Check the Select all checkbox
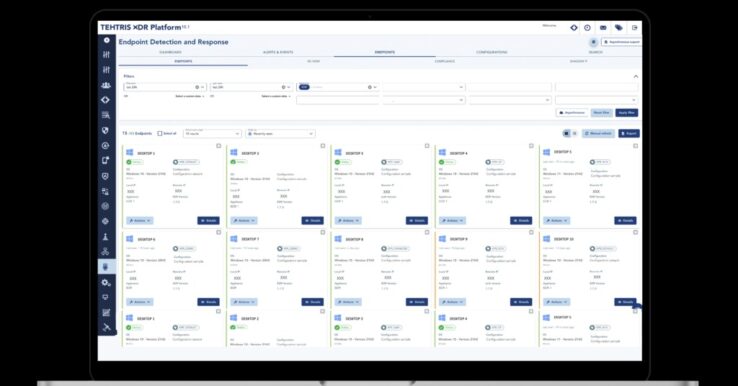The width and height of the screenshot is (738, 386). [160, 134]
